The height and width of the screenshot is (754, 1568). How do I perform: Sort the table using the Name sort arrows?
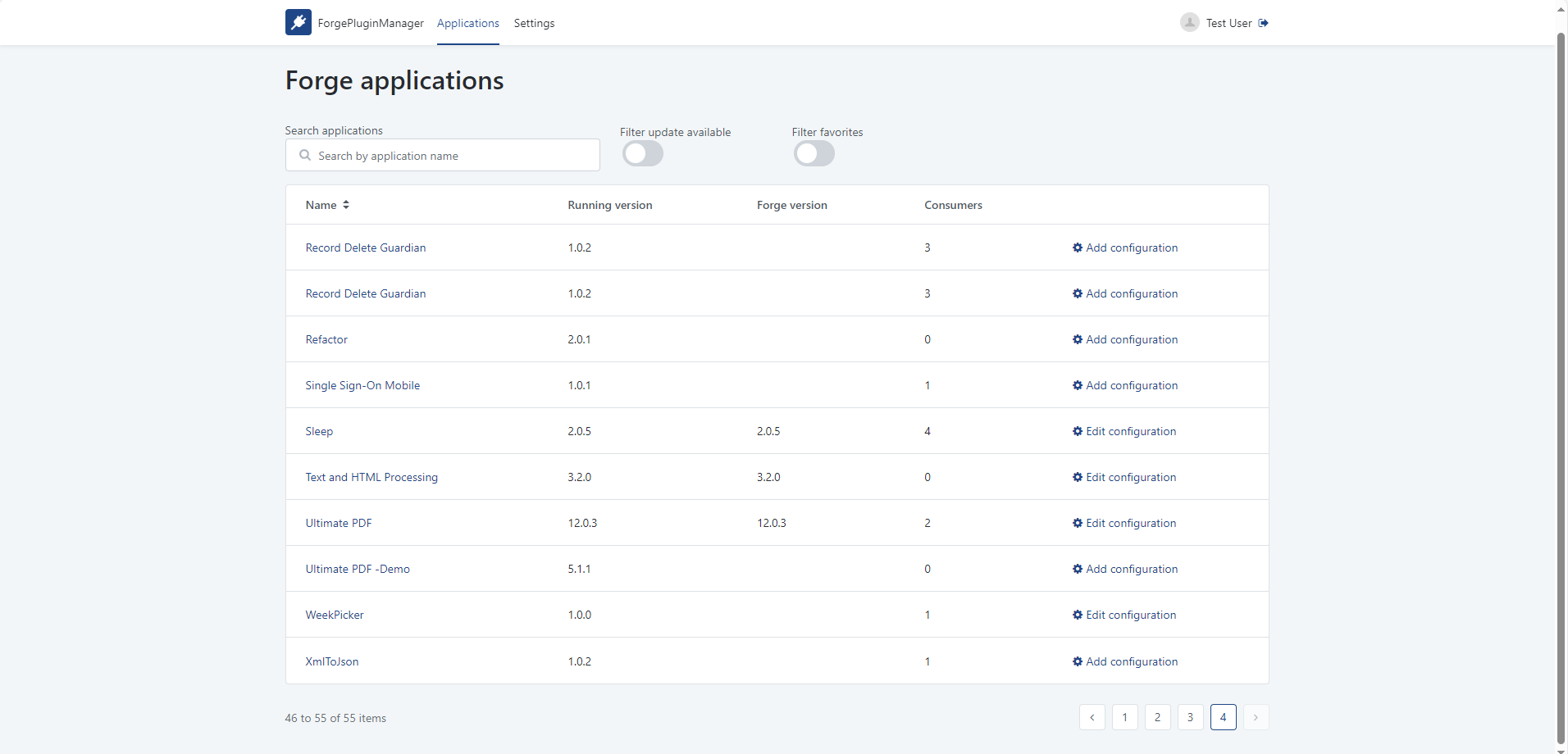(346, 205)
